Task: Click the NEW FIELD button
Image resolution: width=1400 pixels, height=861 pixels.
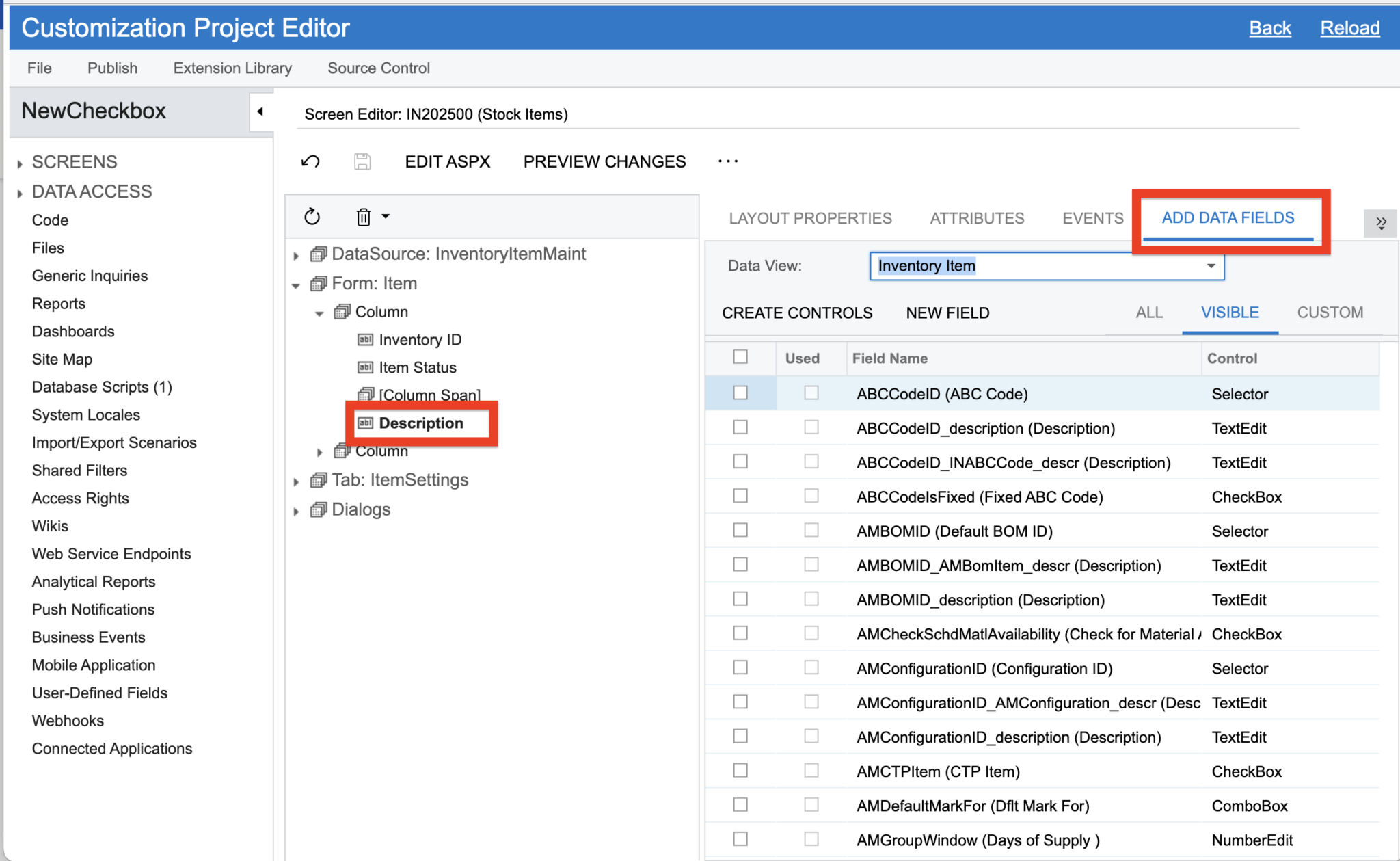Action: point(947,313)
